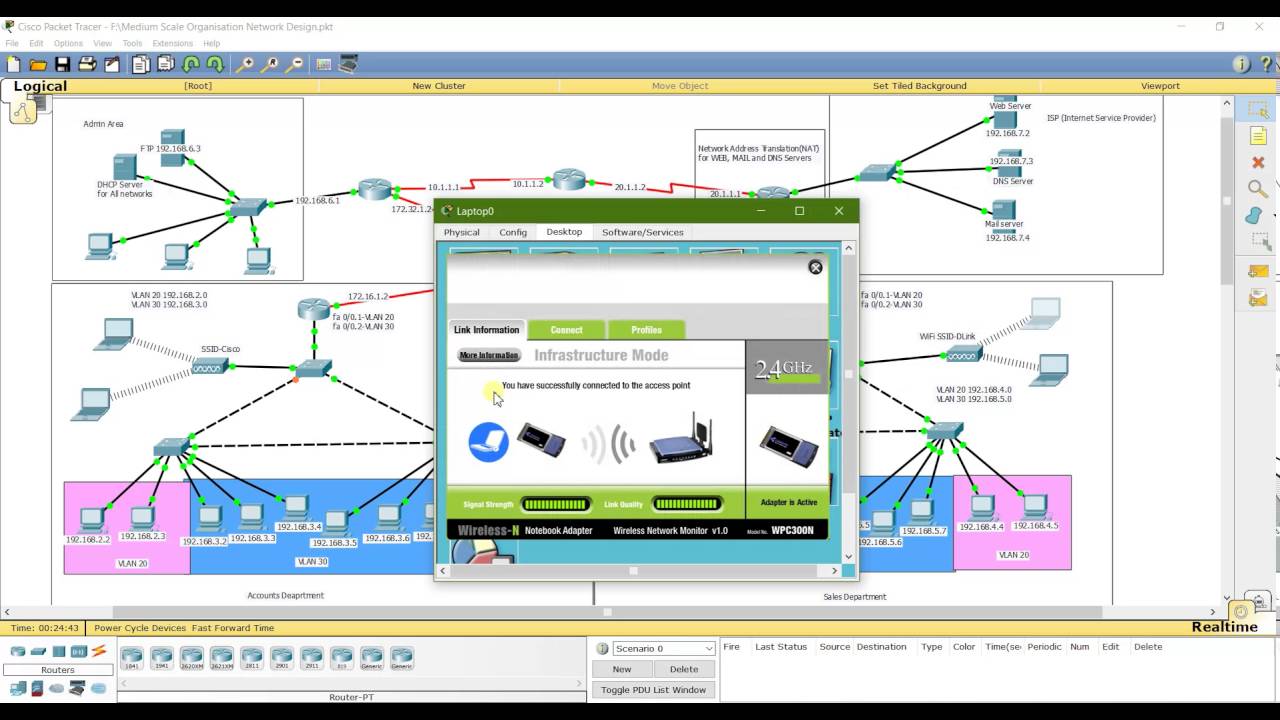The height and width of the screenshot is (720, 1280).
Task: Reset zoom with the R magnifier icon
Action: point(269,64)
